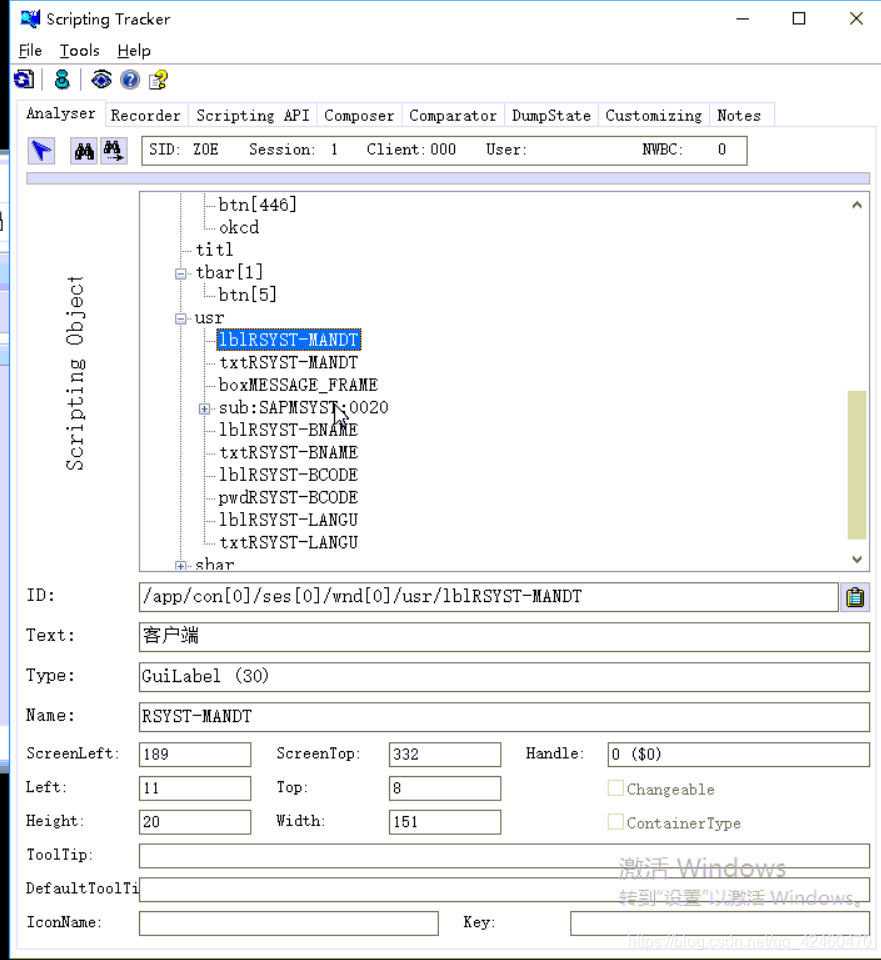Click the Find binoculars icon
Viewport: 881px width, 960px height.
83,150
